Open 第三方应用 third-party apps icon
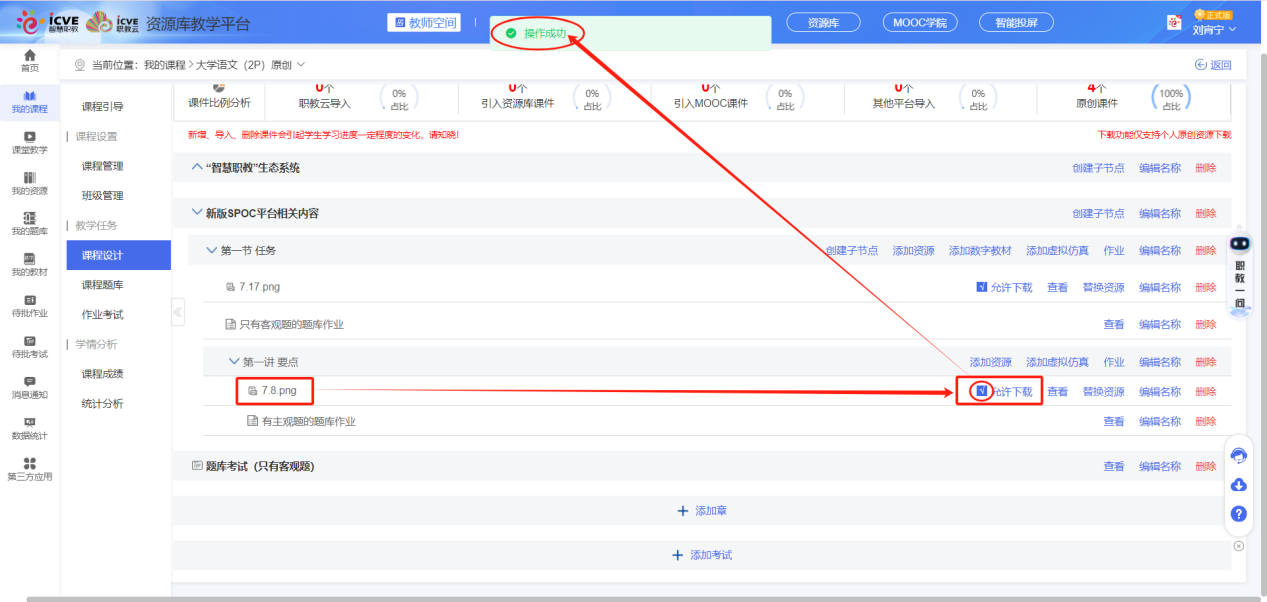 click(30, 468)
